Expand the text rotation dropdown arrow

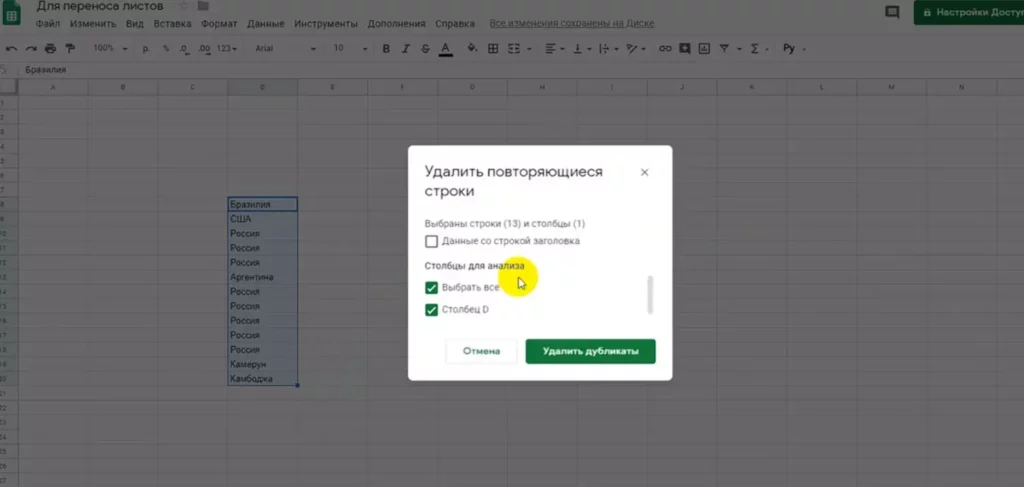click(645, 49)
